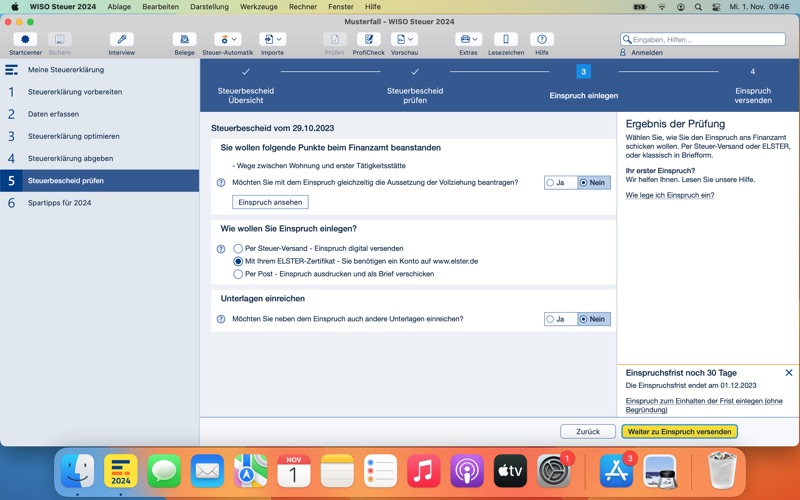Open the Belege toolbar icon

tap(184, 39)
